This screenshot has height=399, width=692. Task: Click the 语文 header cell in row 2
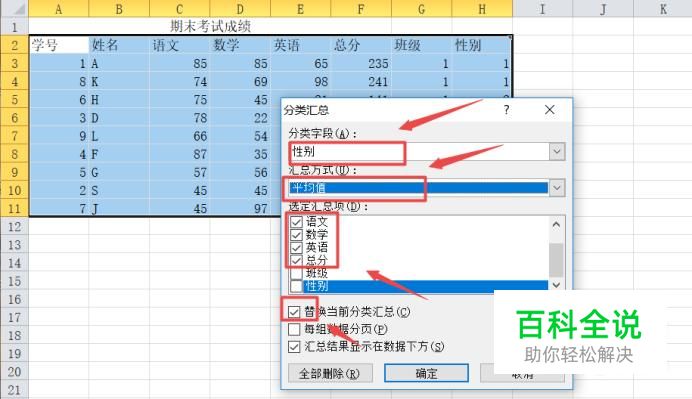tap(180, 45)
